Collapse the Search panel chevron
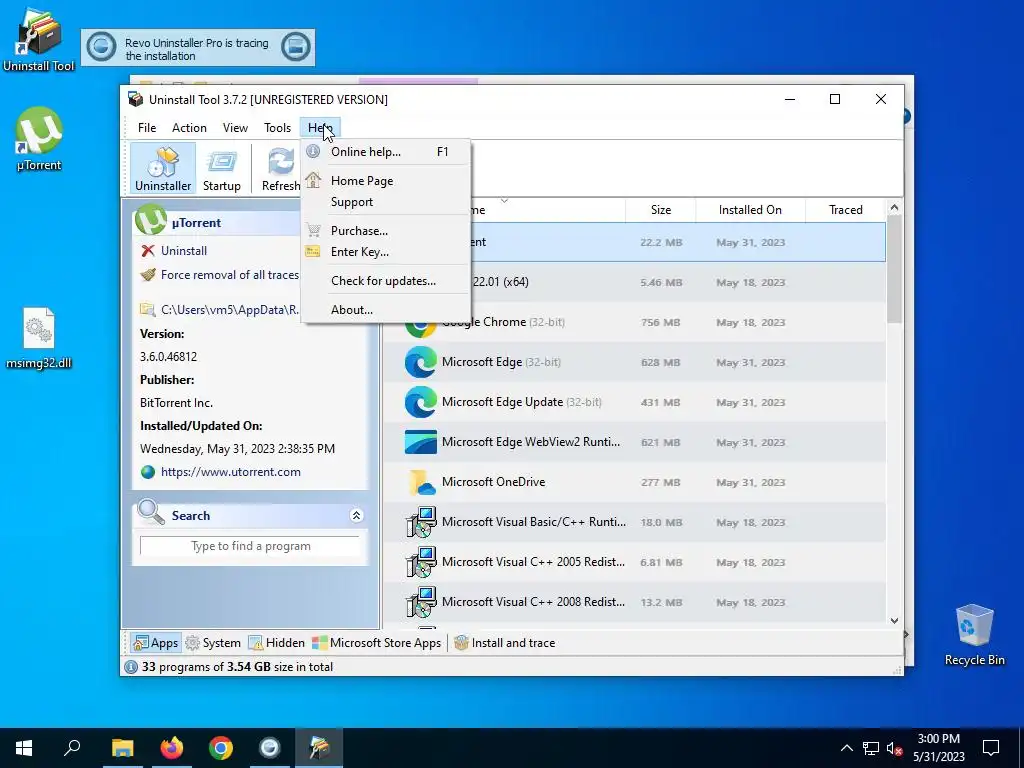1024x768 pixels. tap(356, 515)
